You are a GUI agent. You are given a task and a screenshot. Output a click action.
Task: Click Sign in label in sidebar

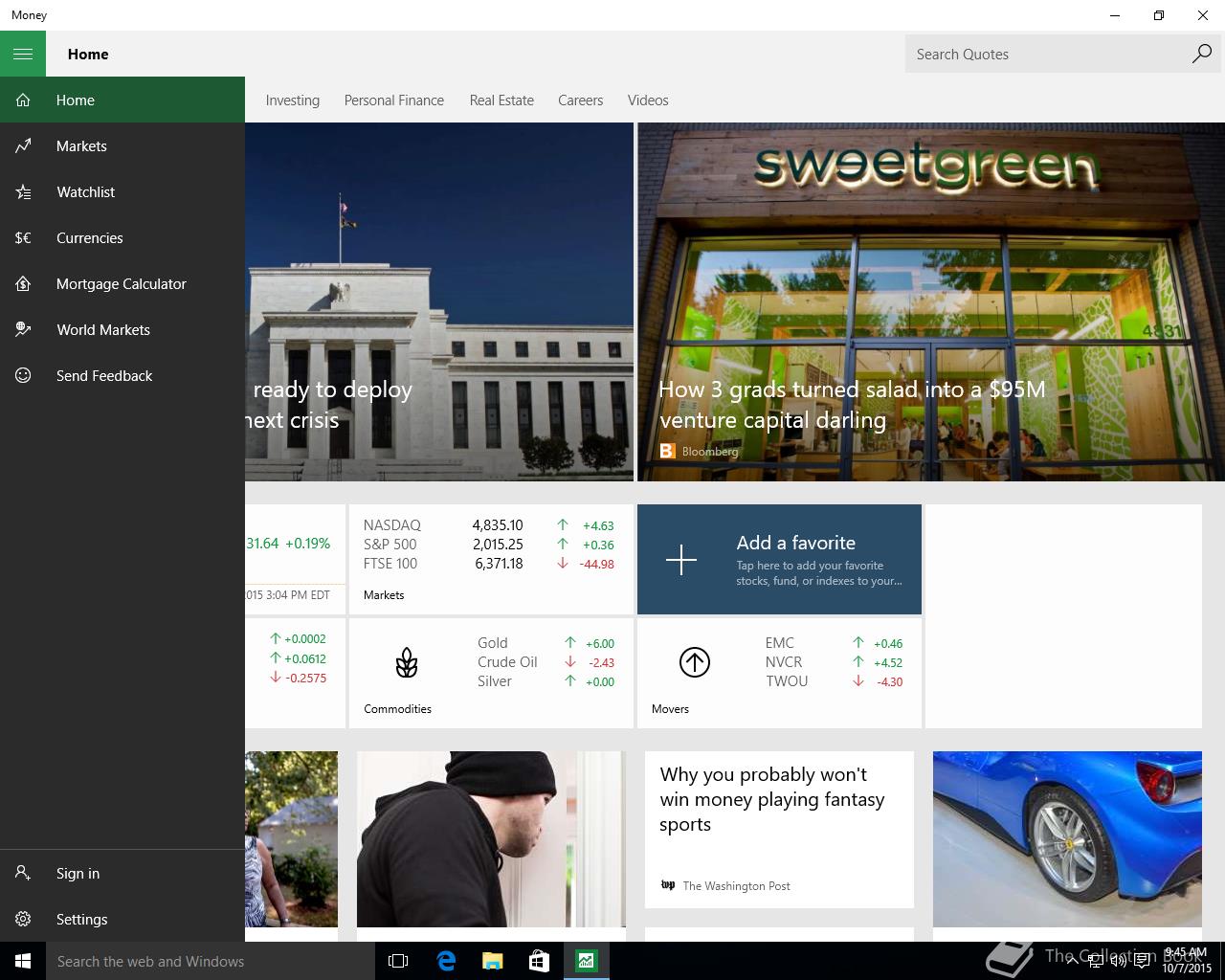pos(78,873)
